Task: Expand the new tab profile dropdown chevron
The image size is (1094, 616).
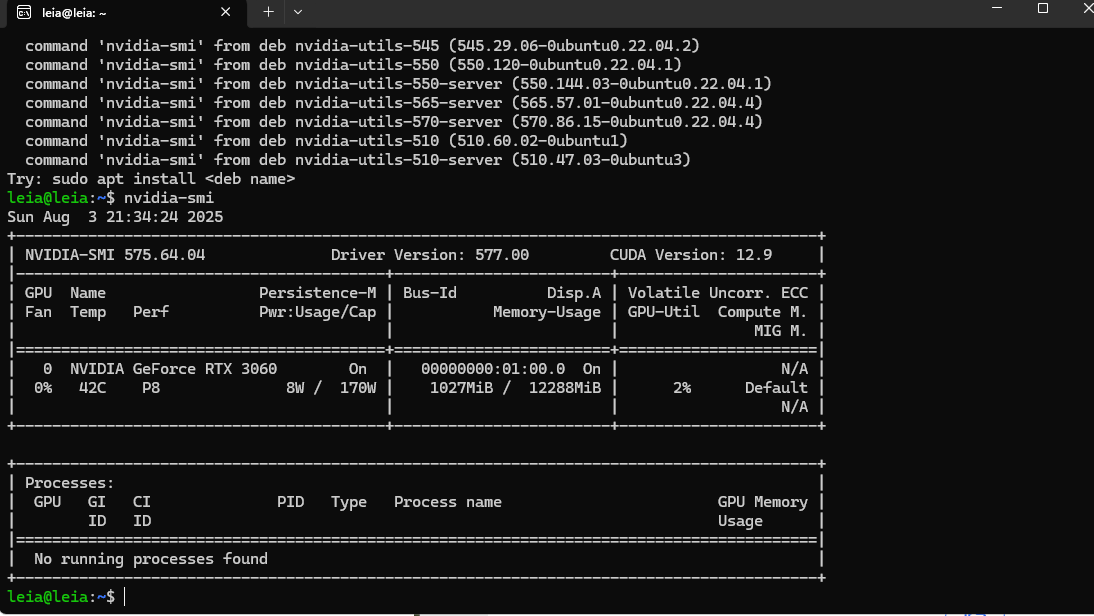Action: 298,12
